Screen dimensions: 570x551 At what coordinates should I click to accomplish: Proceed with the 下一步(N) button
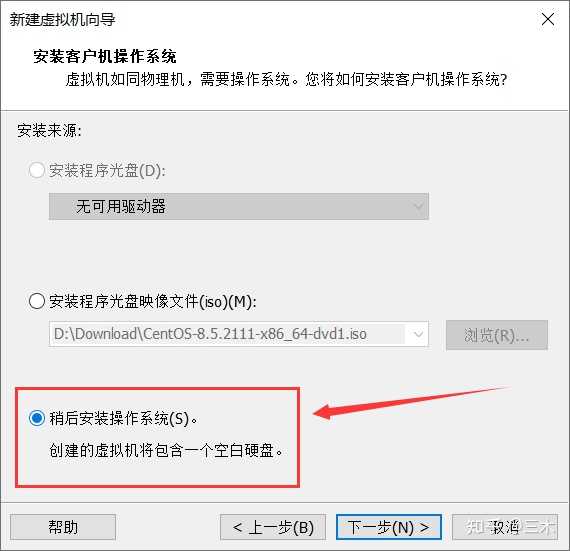(389, 527)
